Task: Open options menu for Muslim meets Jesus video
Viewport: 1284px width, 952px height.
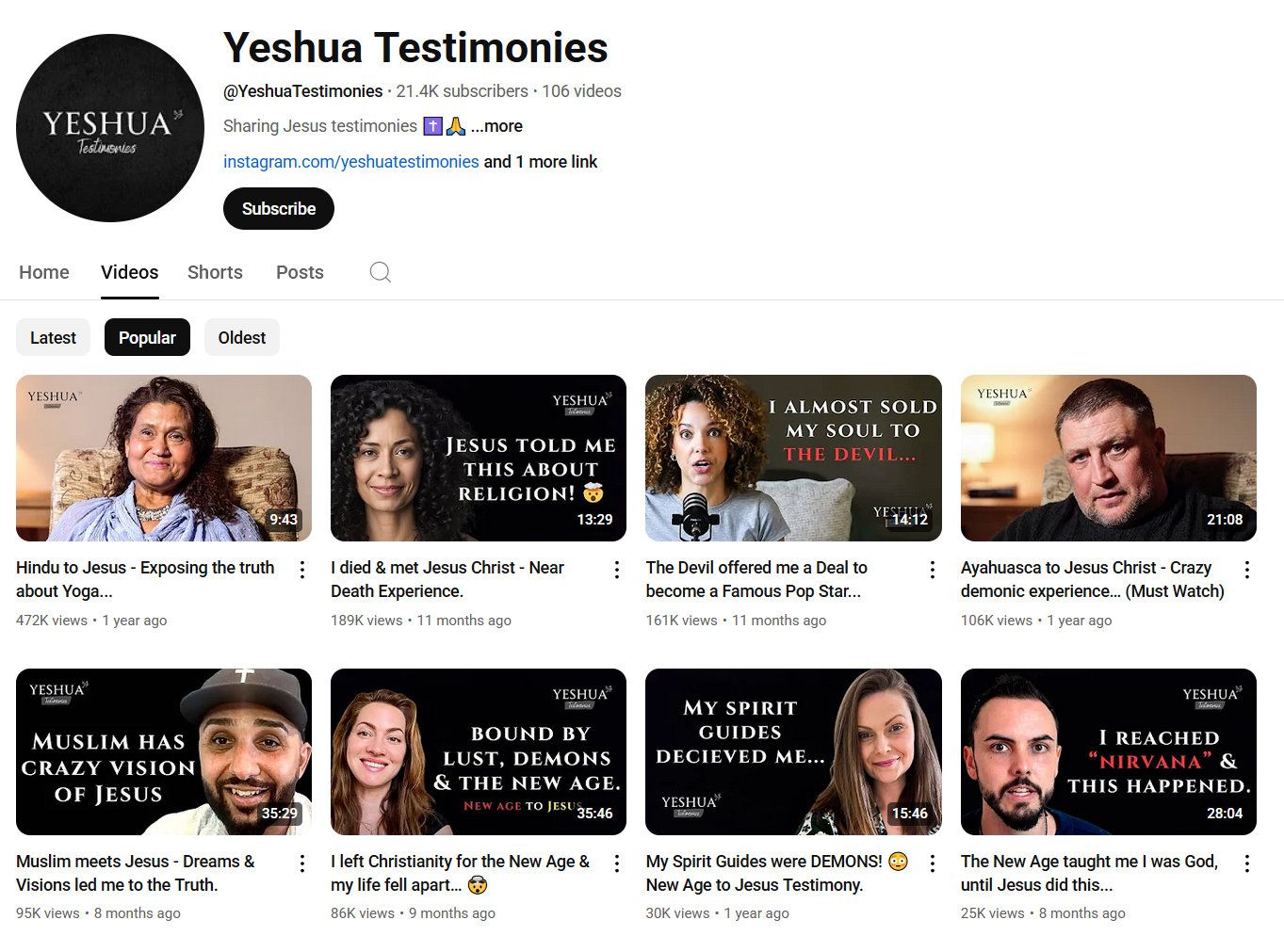Action: (302, 863)
